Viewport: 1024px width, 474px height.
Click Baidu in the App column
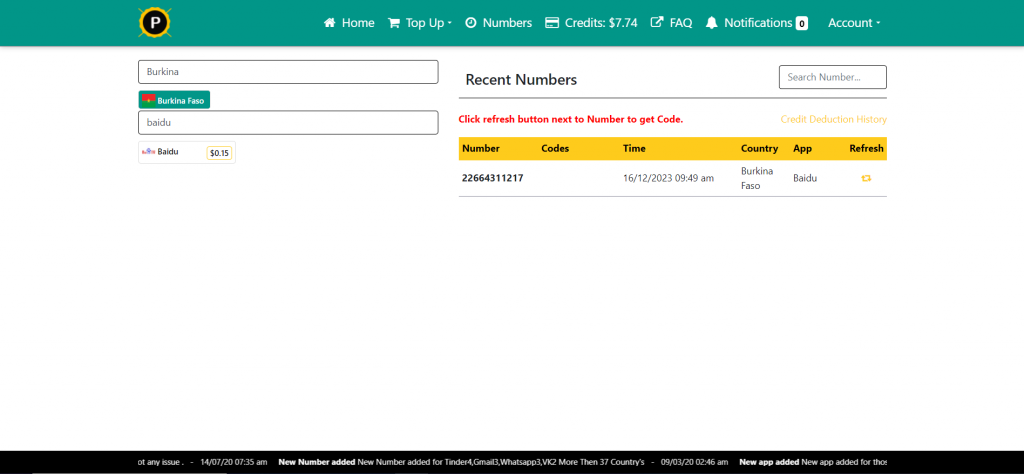click(x=805, y=178)
